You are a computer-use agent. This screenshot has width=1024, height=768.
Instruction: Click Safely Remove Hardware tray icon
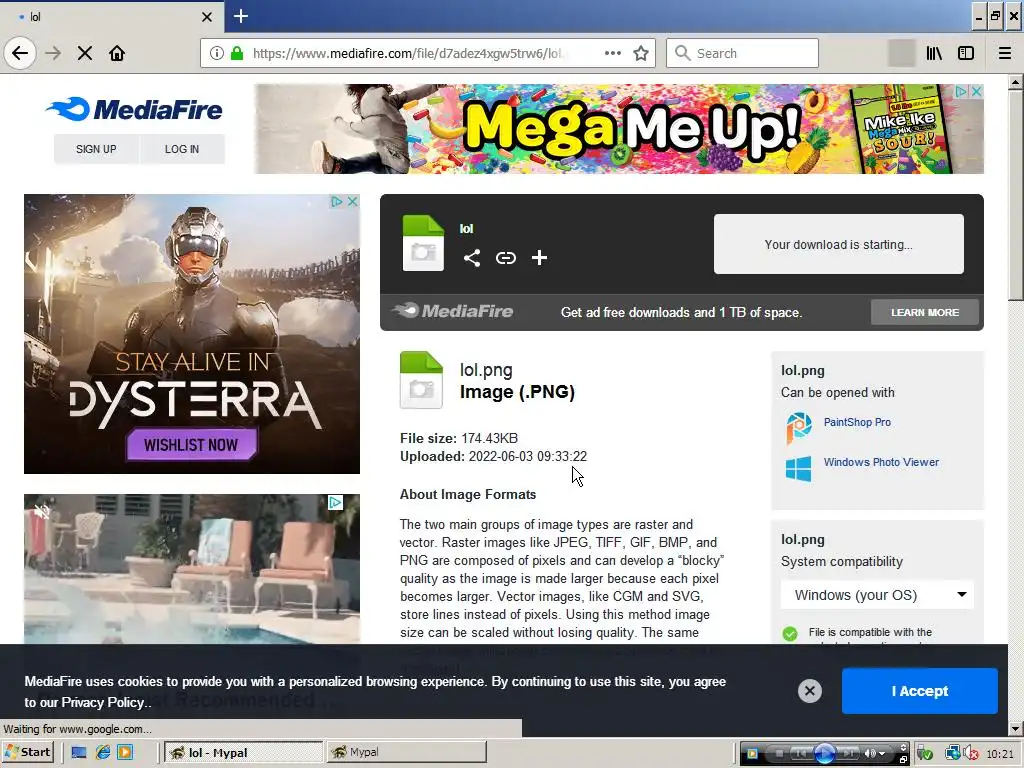click(x=924, y=753)
